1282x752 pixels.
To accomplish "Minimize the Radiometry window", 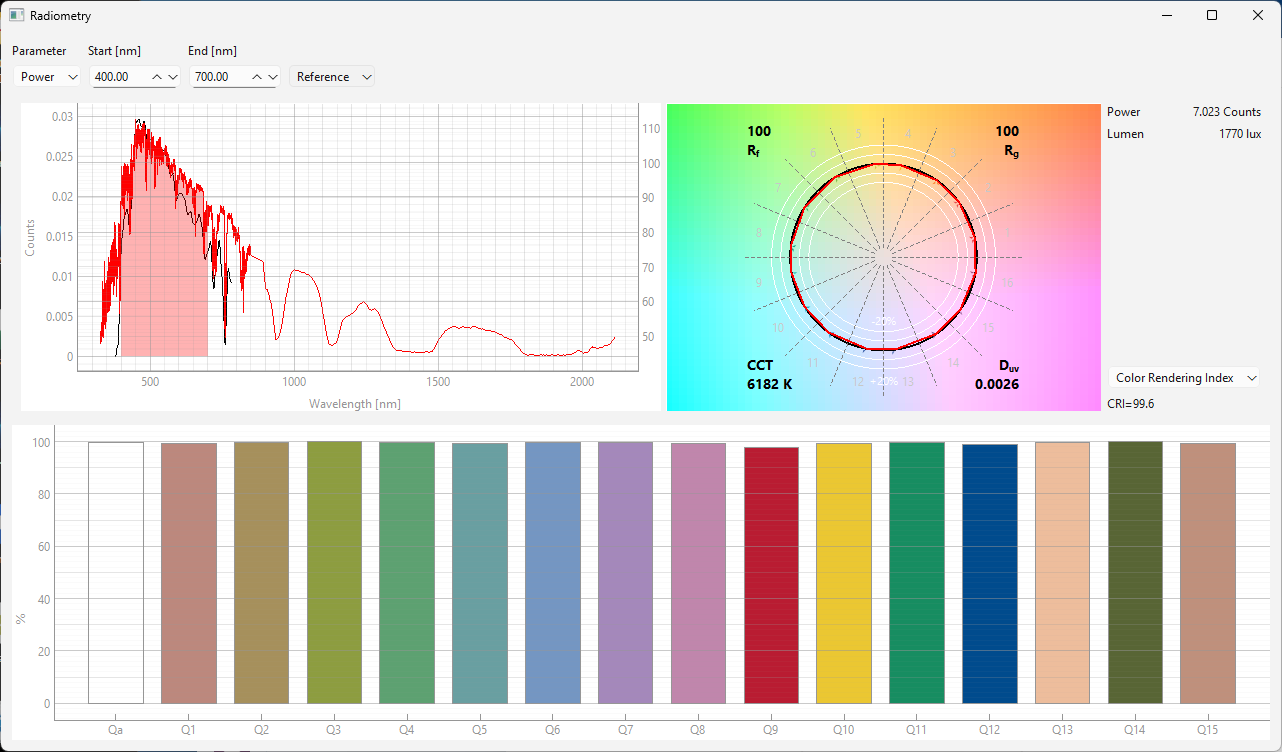I will [1166, 16].
